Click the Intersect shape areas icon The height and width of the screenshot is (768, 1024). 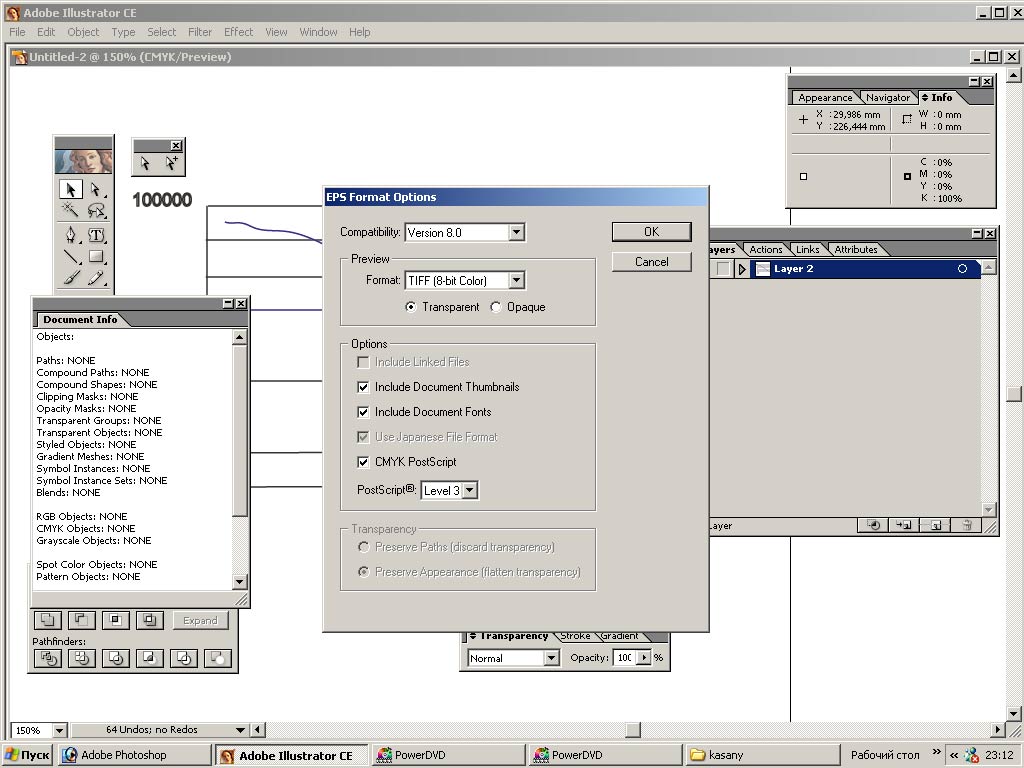[116, 620]
